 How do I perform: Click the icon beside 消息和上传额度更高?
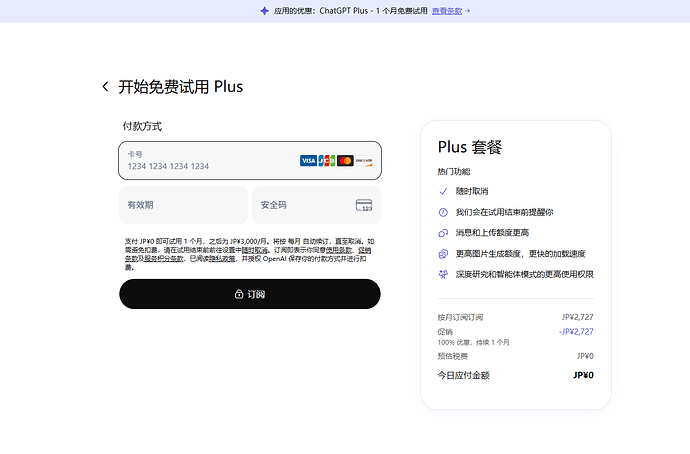coord(443,233)
